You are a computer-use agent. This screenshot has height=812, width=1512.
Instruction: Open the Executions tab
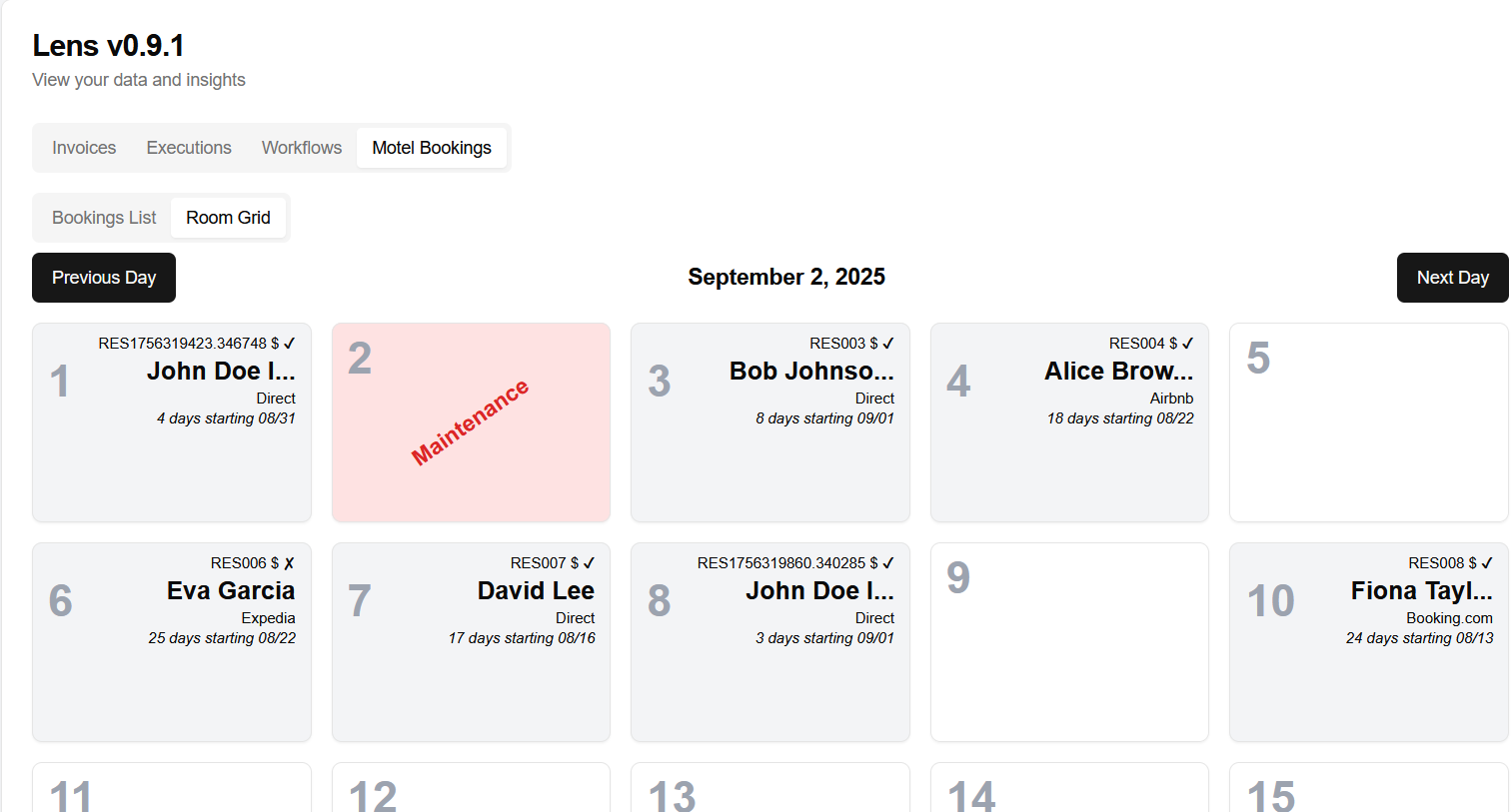pos(189,147)
